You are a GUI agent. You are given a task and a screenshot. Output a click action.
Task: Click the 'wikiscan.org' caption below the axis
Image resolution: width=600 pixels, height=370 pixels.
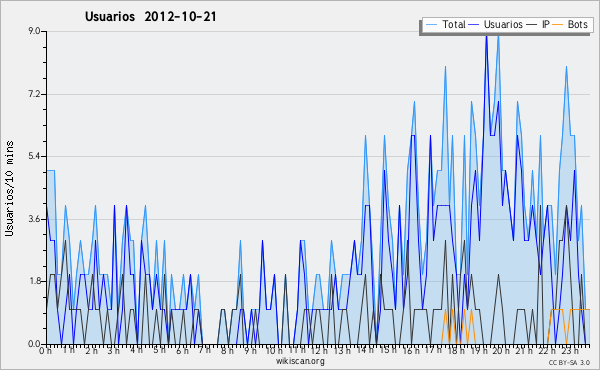pyautogui.click(x=300, y=361)
